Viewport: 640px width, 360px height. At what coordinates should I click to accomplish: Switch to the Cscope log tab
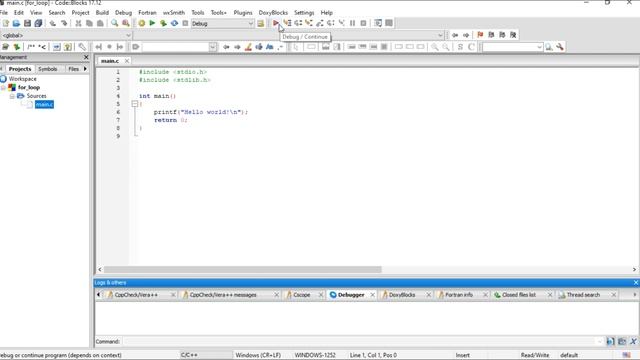302,295
